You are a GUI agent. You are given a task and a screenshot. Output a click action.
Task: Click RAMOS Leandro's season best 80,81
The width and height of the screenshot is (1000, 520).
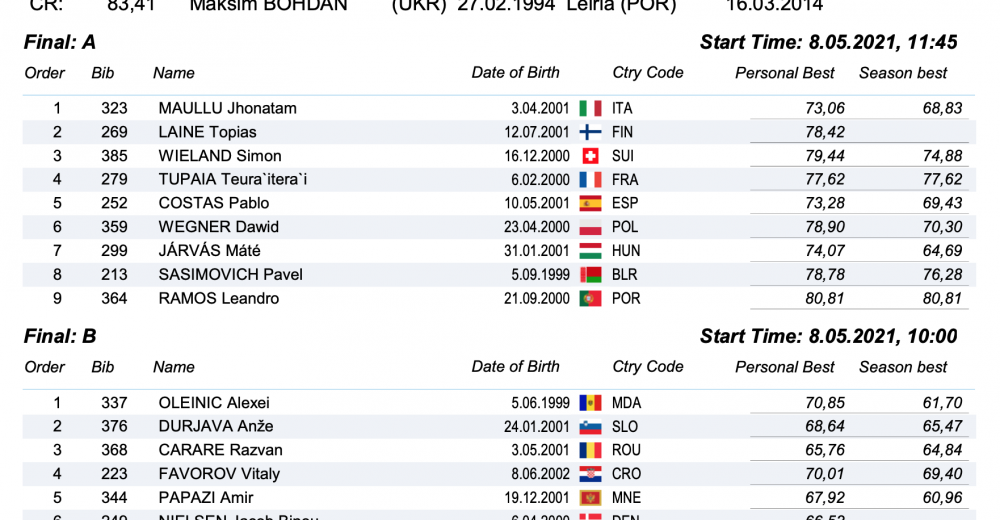coord(942,298)
